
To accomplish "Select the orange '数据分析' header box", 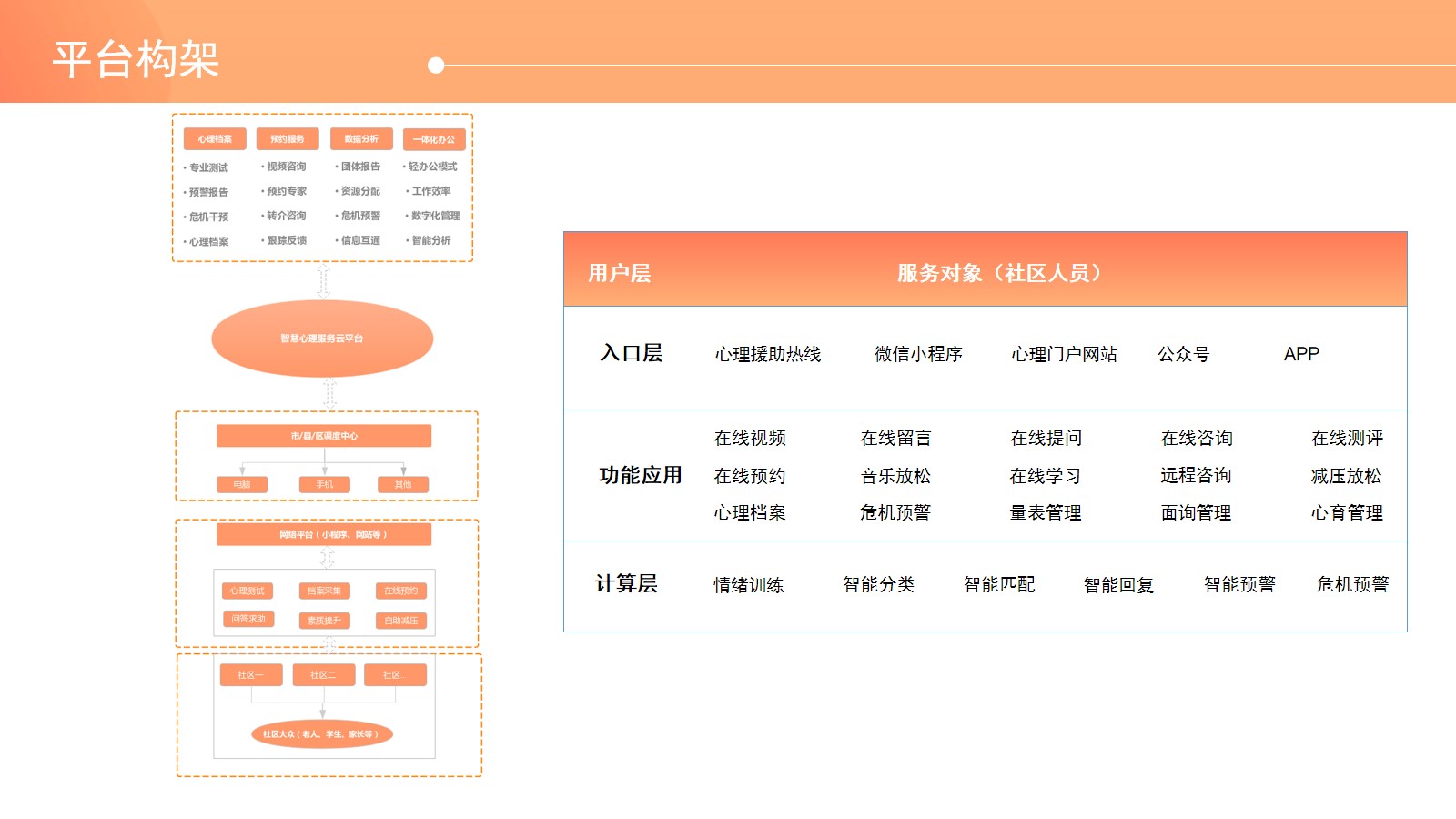I will [361, 139].
